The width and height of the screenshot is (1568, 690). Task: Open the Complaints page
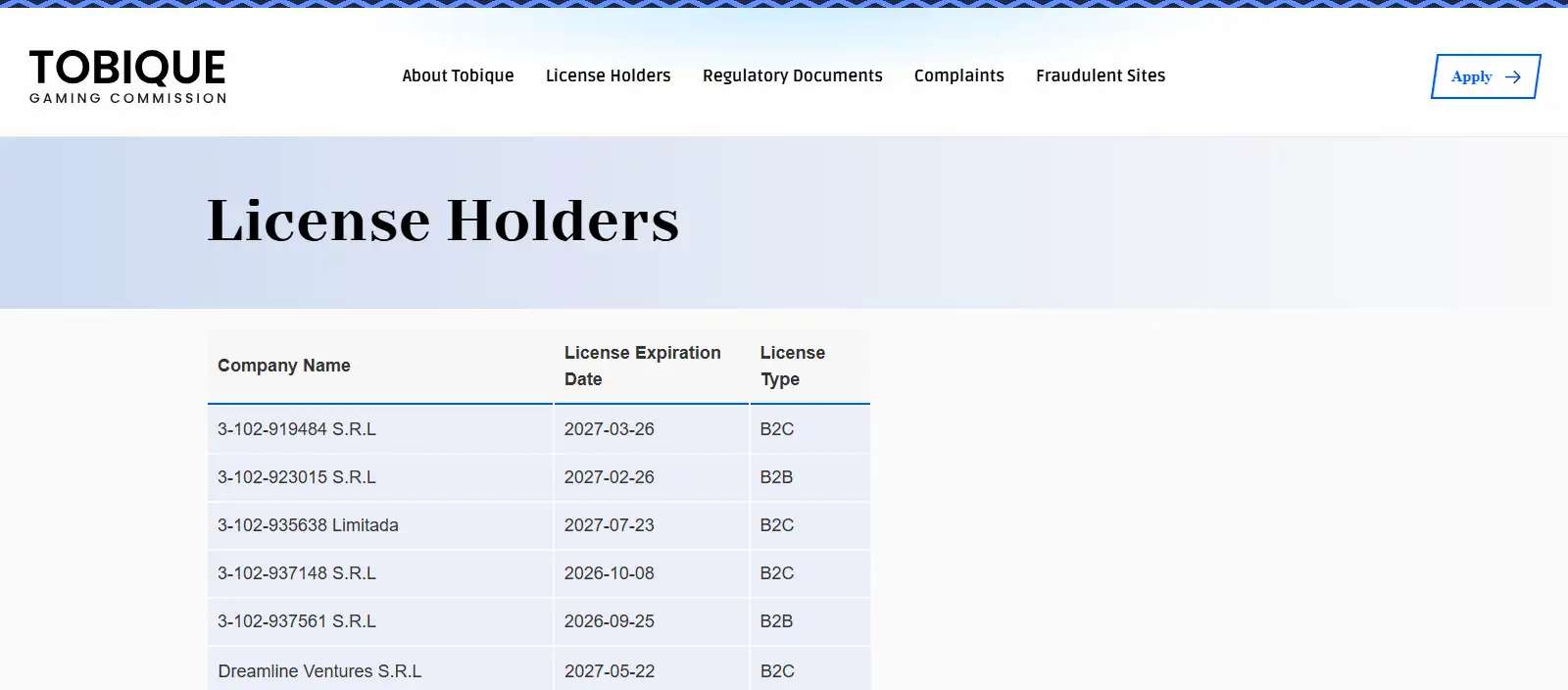point(959,75)
